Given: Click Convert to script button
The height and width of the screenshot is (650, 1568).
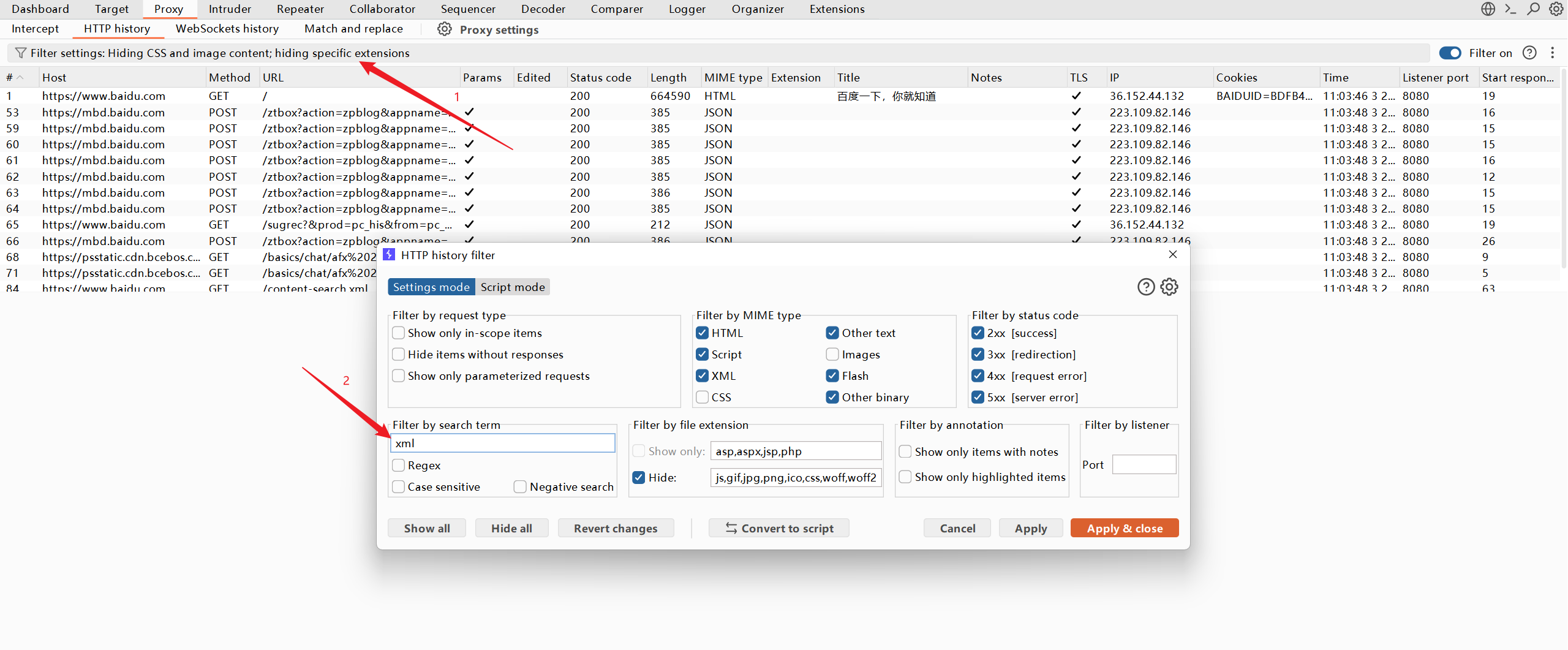Looking at the screenshot, I should (778, 528).
